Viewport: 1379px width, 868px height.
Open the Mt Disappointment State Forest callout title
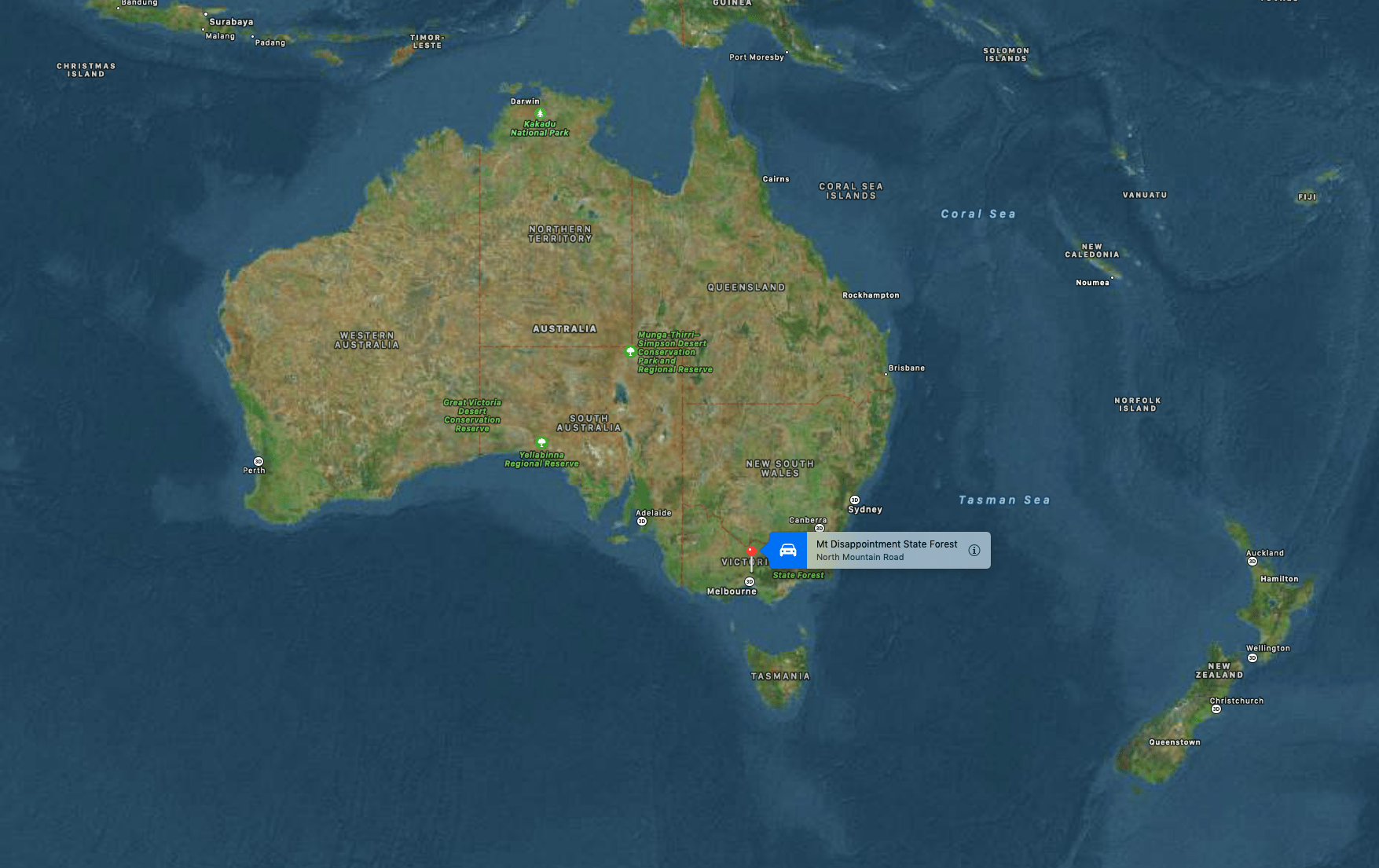pos(886,544)
